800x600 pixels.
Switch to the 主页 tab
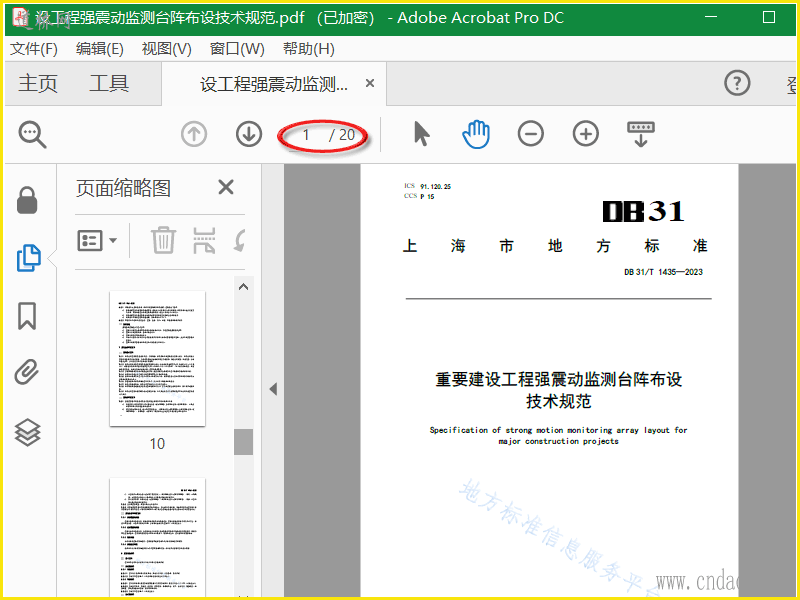coord(38,83)
